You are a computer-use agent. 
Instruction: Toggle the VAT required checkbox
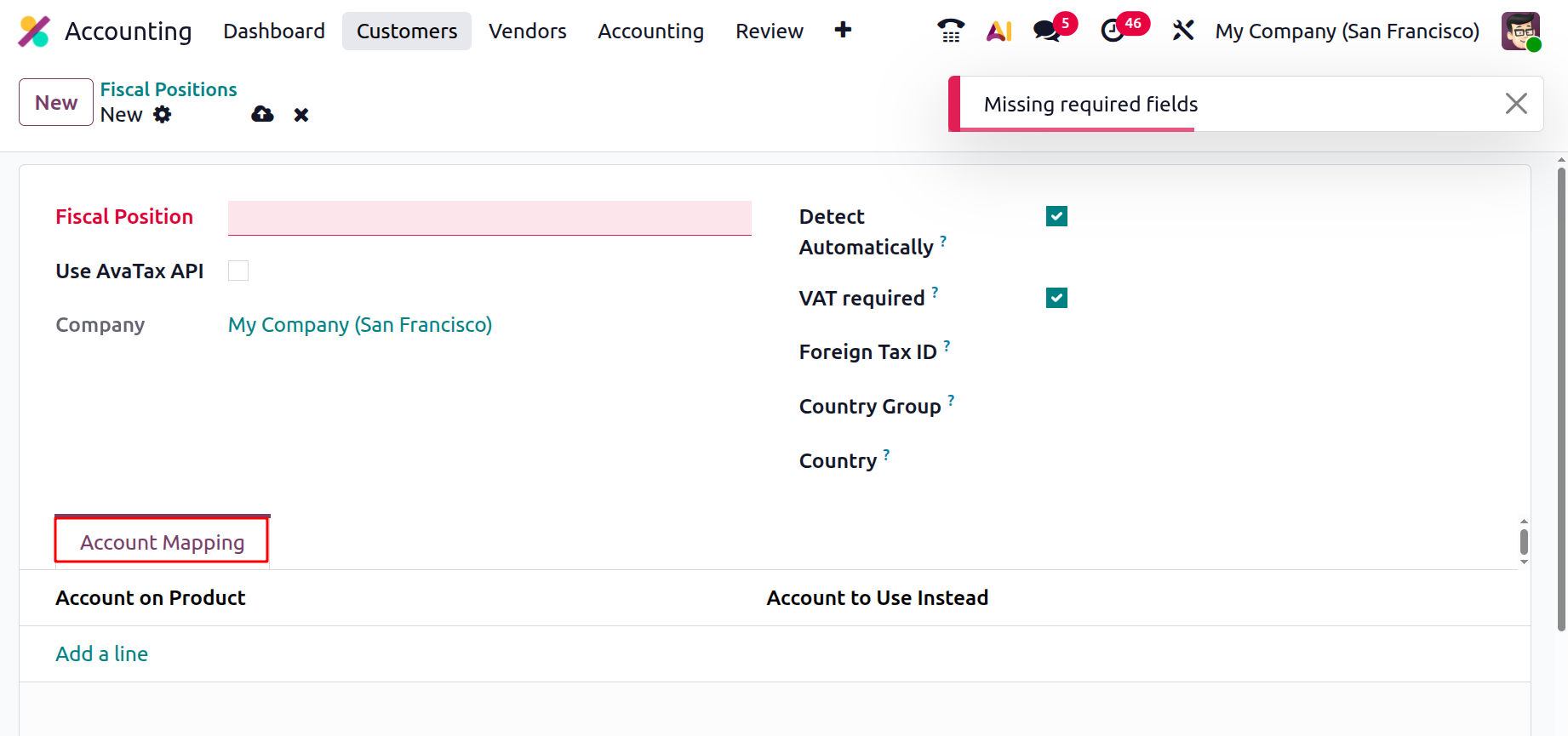pyautogui.click(x=1056, y=298)
